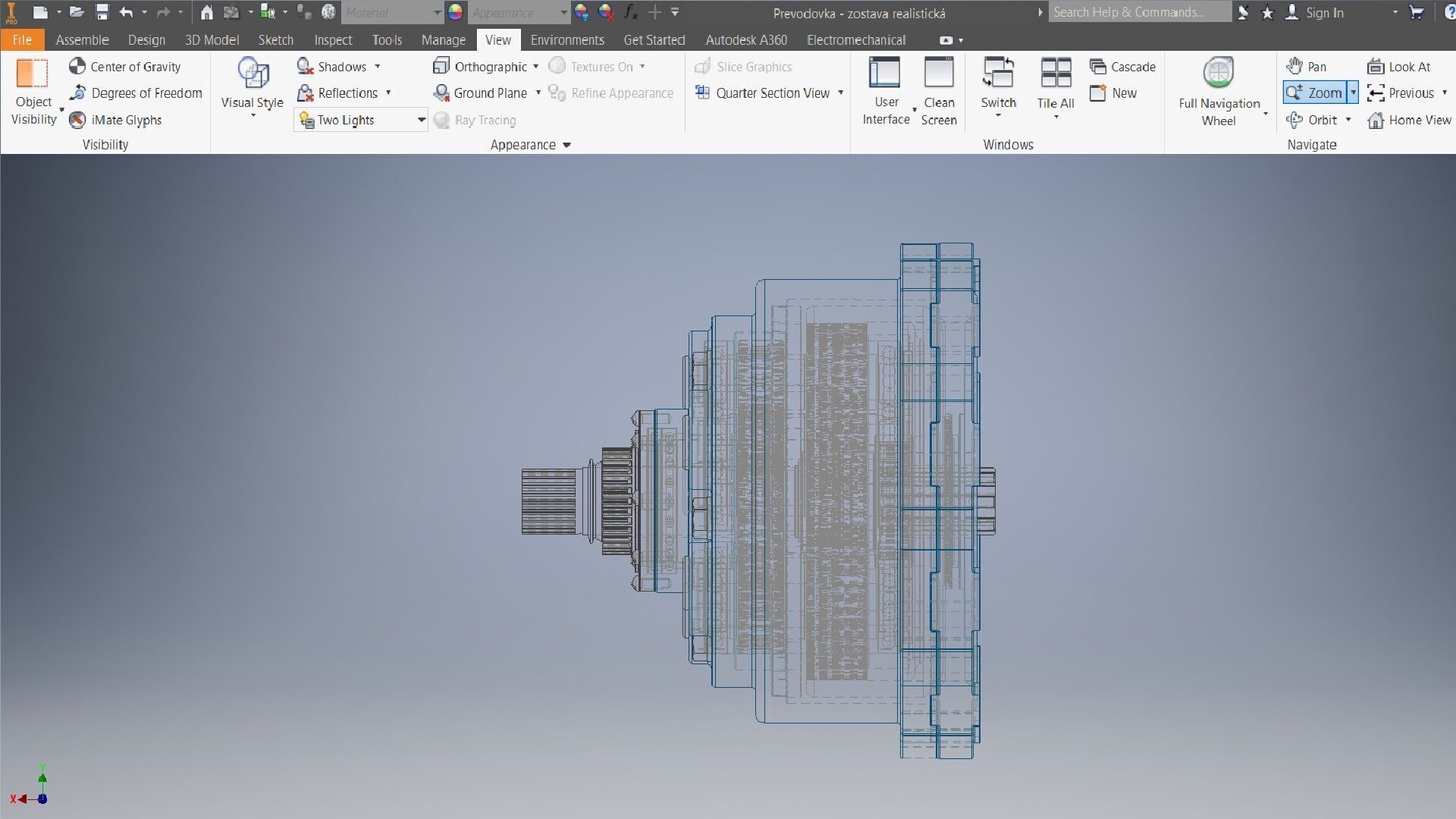This screenshot has height=819, width=1456.
Task: Click Ray Tracing button
Action: click(475, 120)
